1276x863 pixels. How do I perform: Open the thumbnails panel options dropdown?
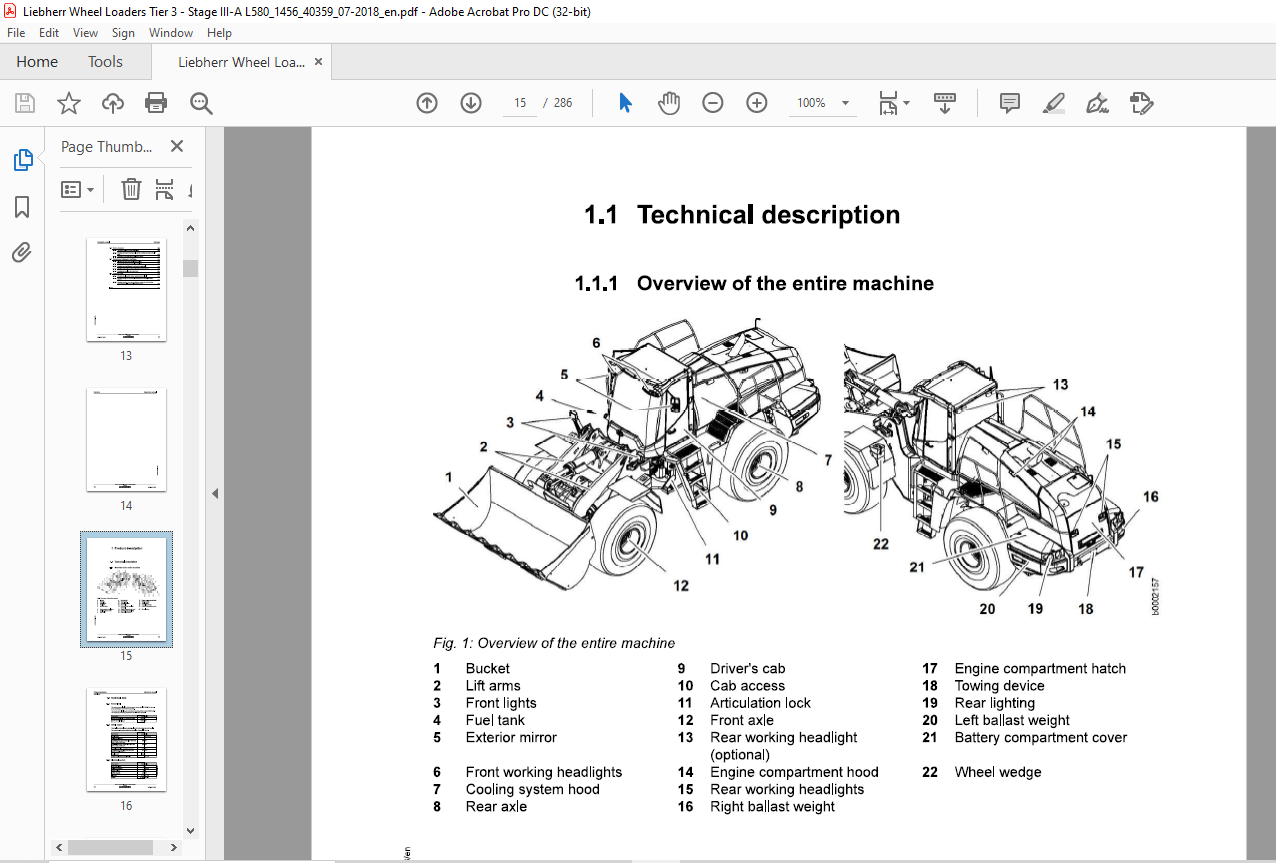pos(77,189)
